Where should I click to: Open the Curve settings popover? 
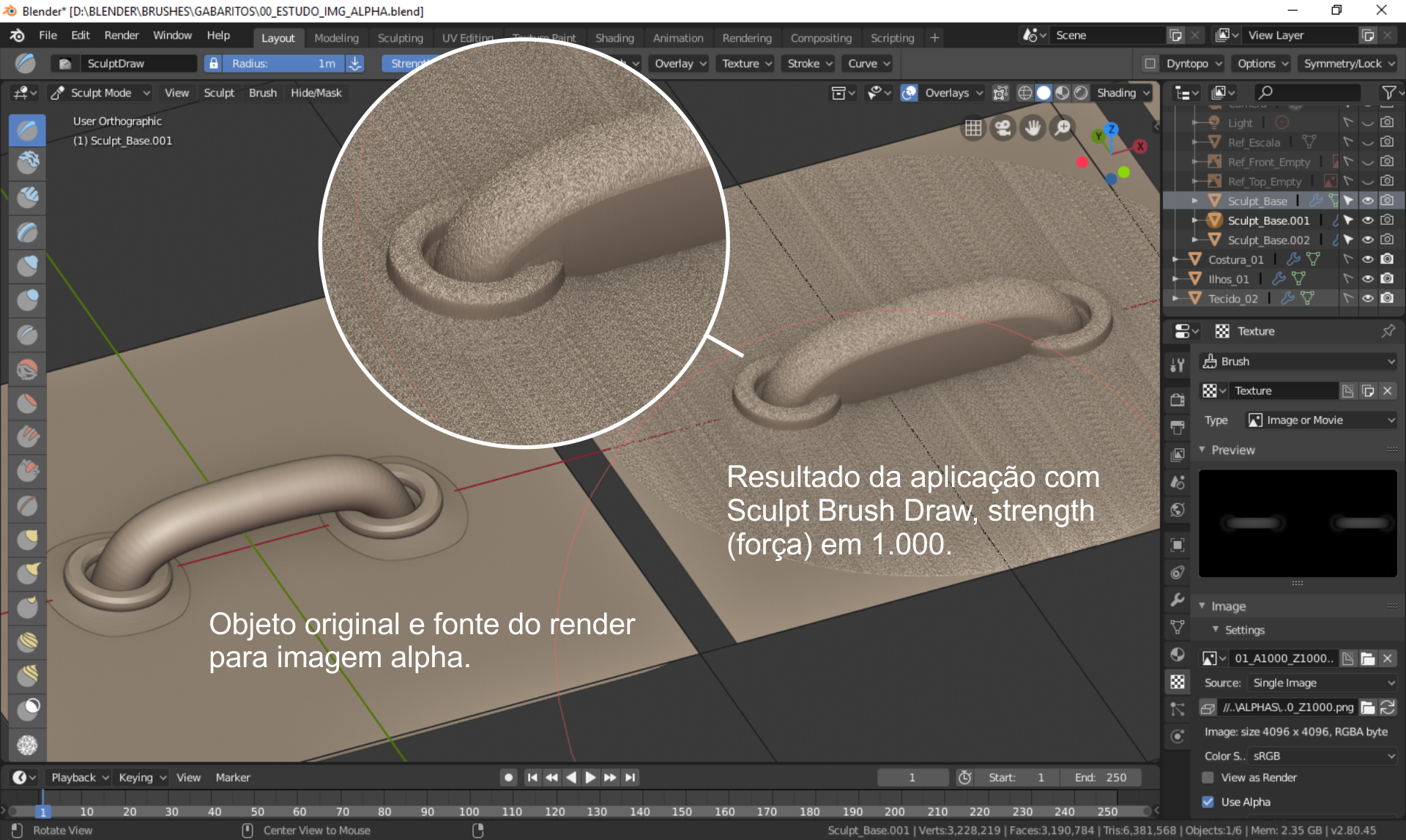[868, 64]
